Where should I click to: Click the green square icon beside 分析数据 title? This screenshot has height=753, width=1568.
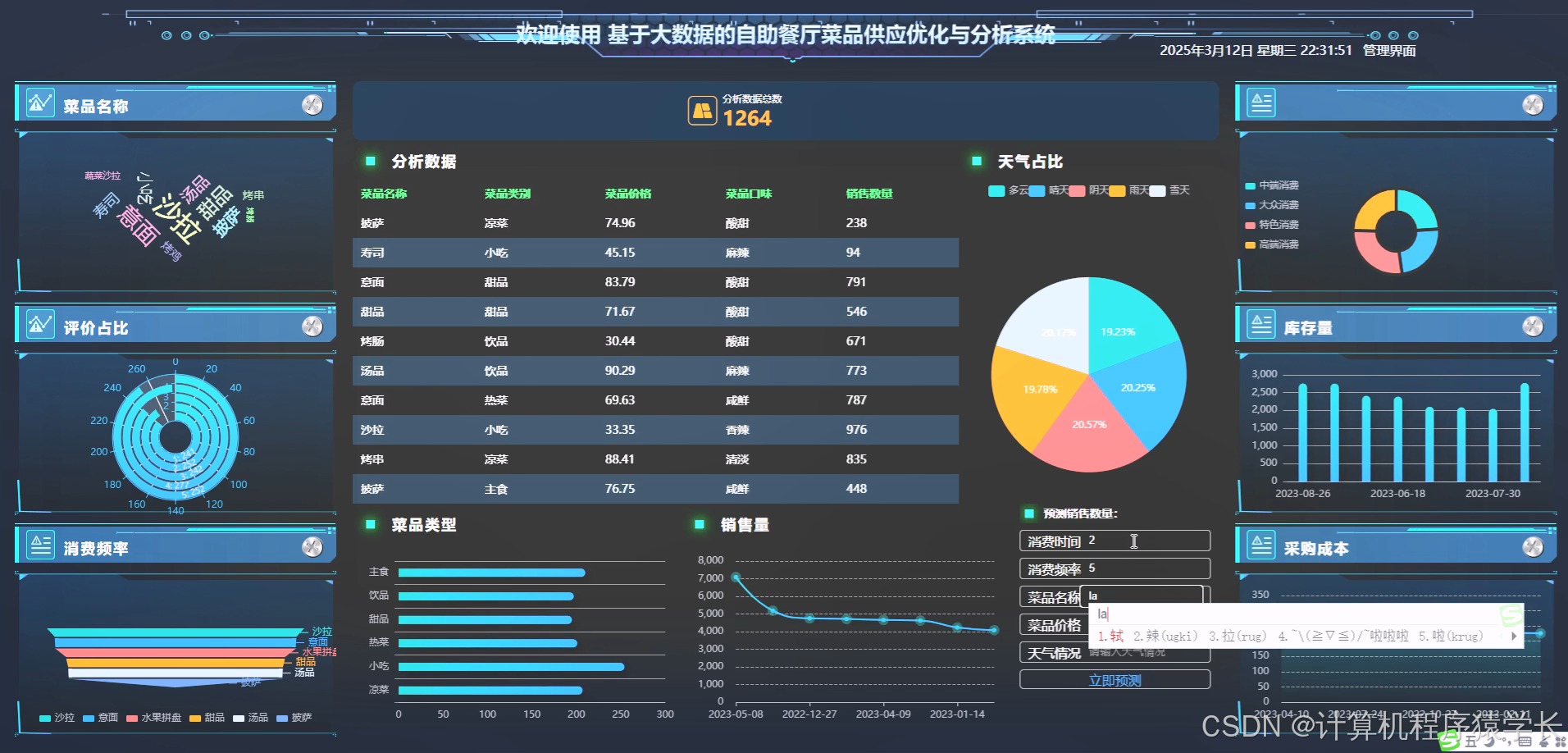(371, 161)
